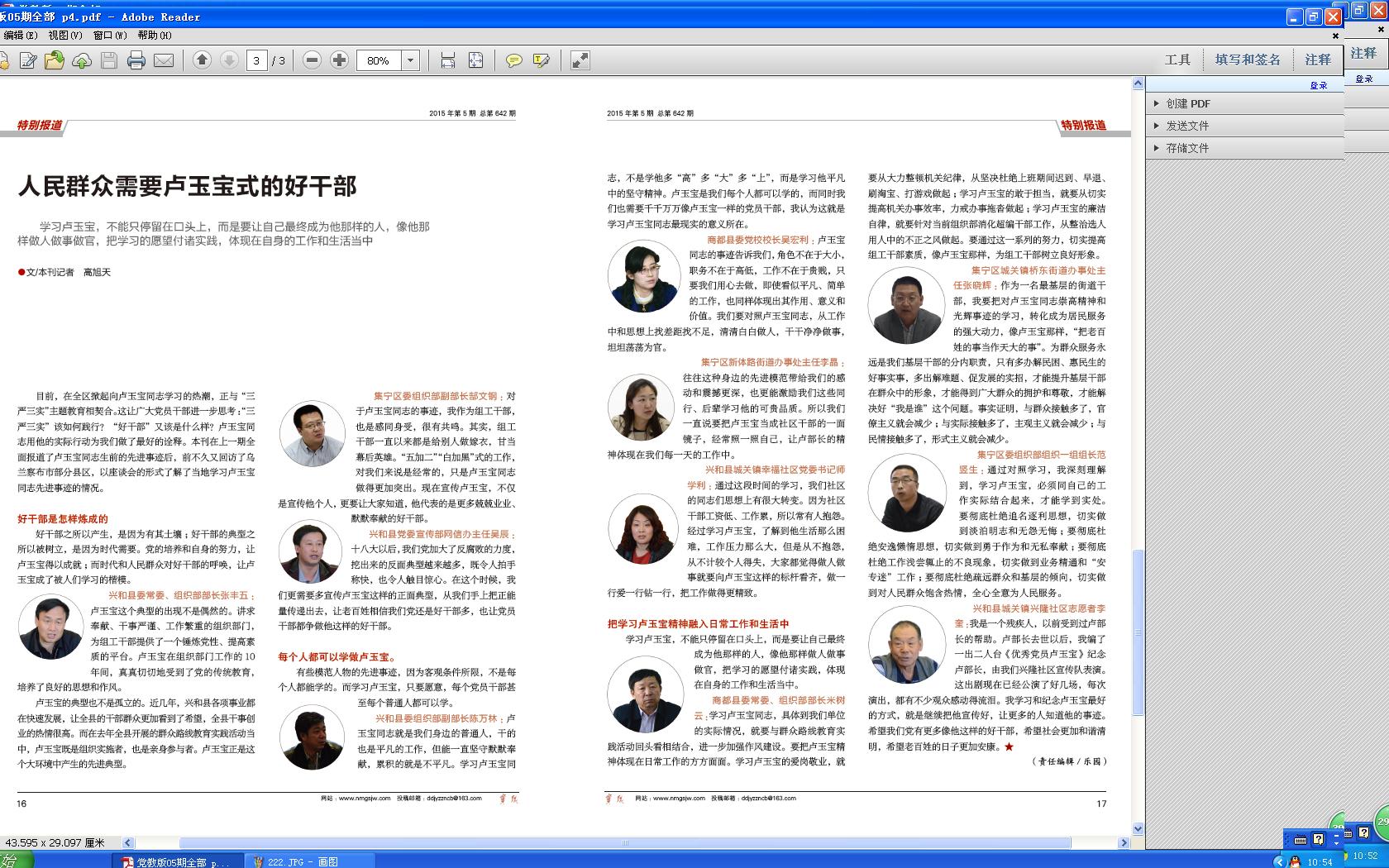This screenshot has height=868, width=1389.
Task: Click the horizontal scrollbar left arrow
Action: [128, 843]
